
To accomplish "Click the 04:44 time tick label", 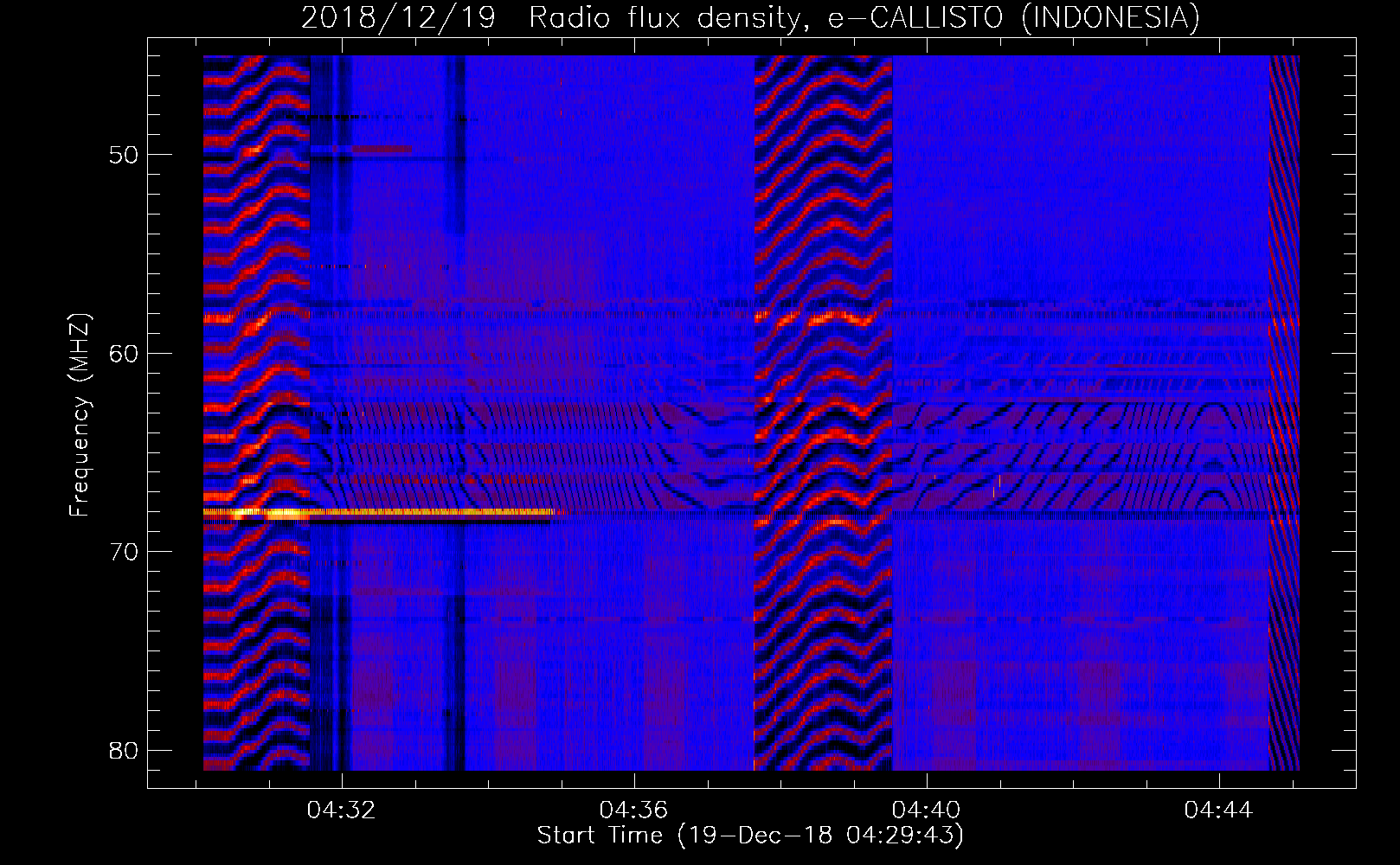I will click(1219, 811).
